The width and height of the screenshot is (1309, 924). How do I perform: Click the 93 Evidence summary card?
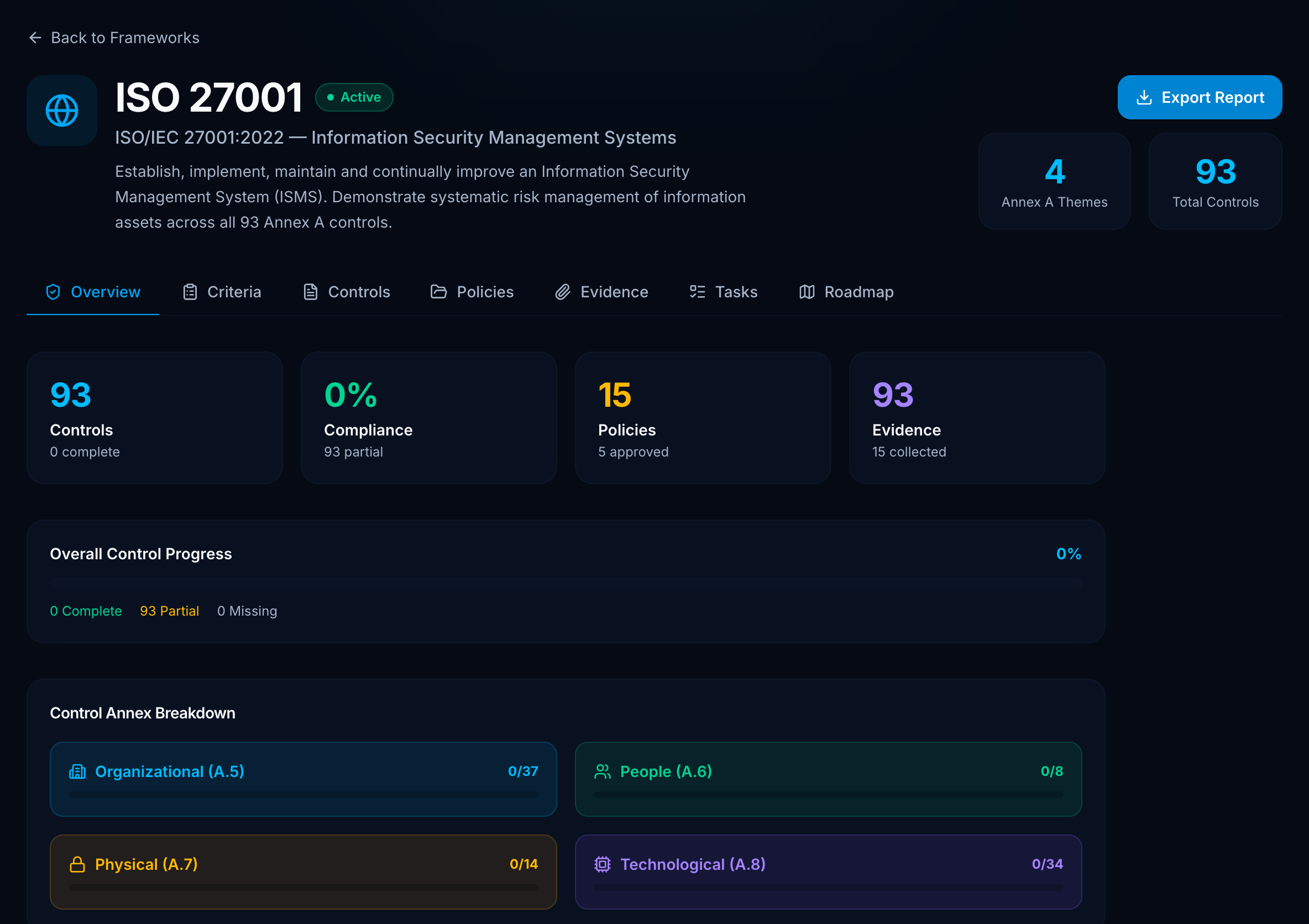pyautogui.click(x=977, y=418)
